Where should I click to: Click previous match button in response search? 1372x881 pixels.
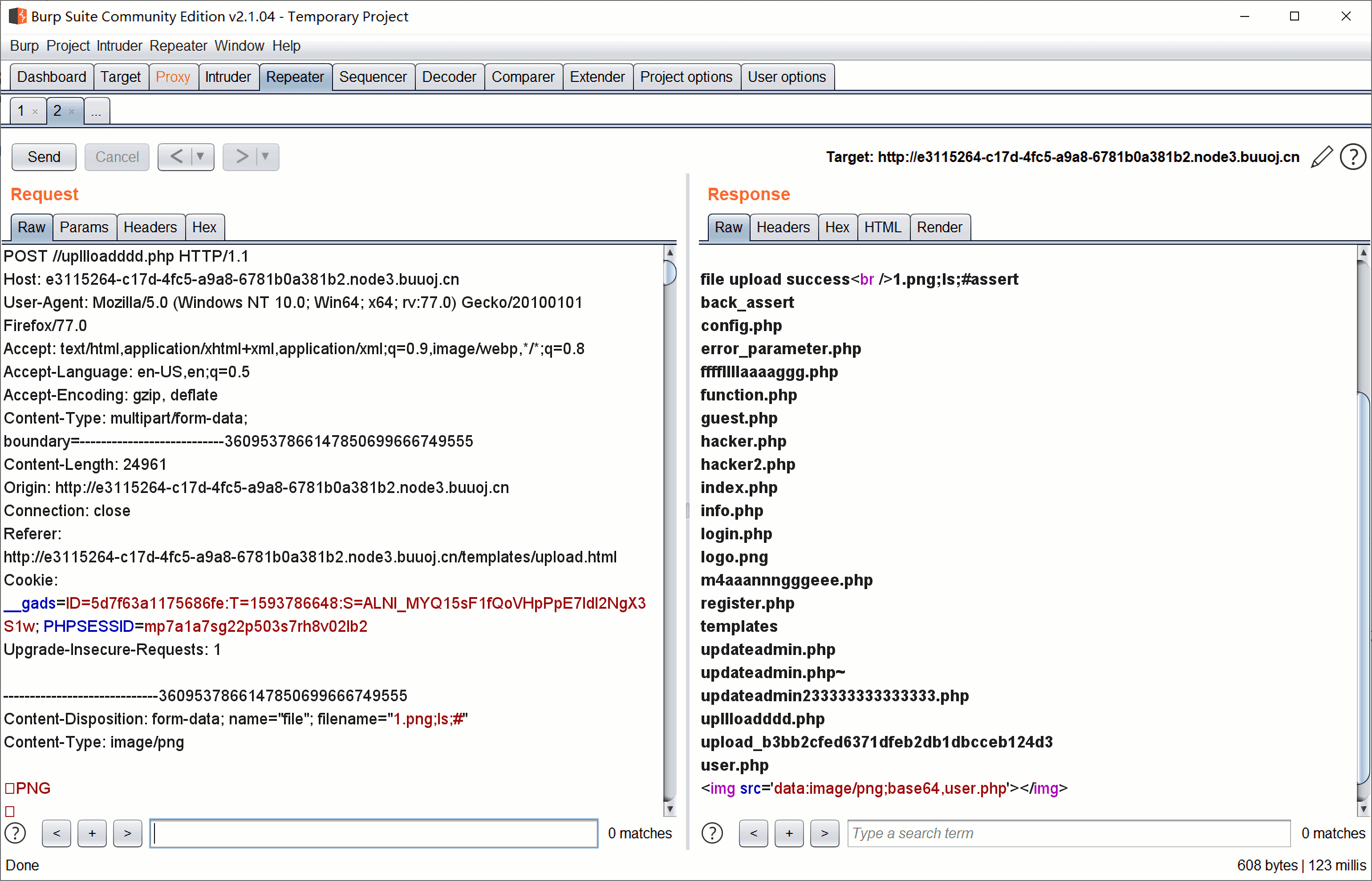coord(753,833)
